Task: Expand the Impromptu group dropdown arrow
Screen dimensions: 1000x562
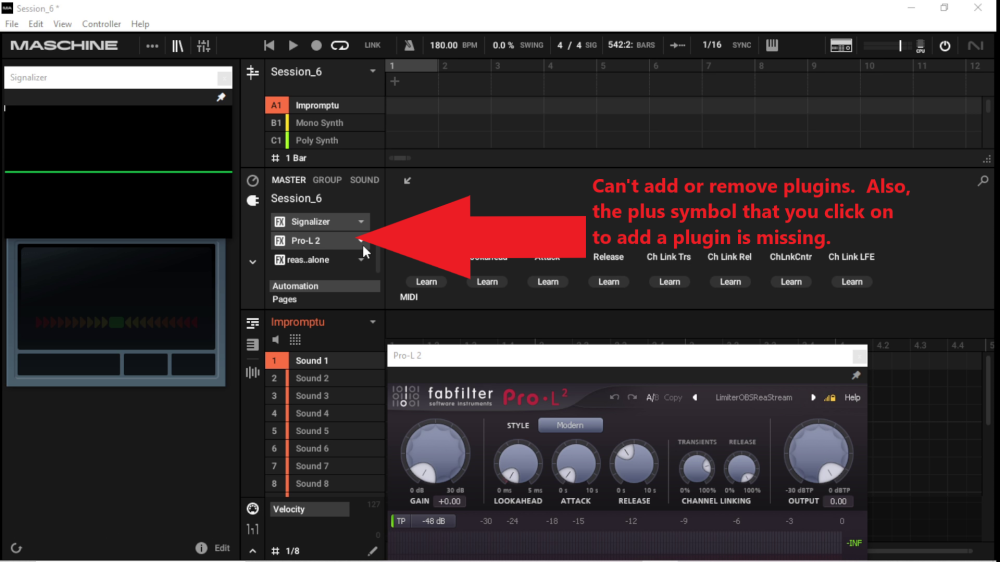Action: (372, 322)
